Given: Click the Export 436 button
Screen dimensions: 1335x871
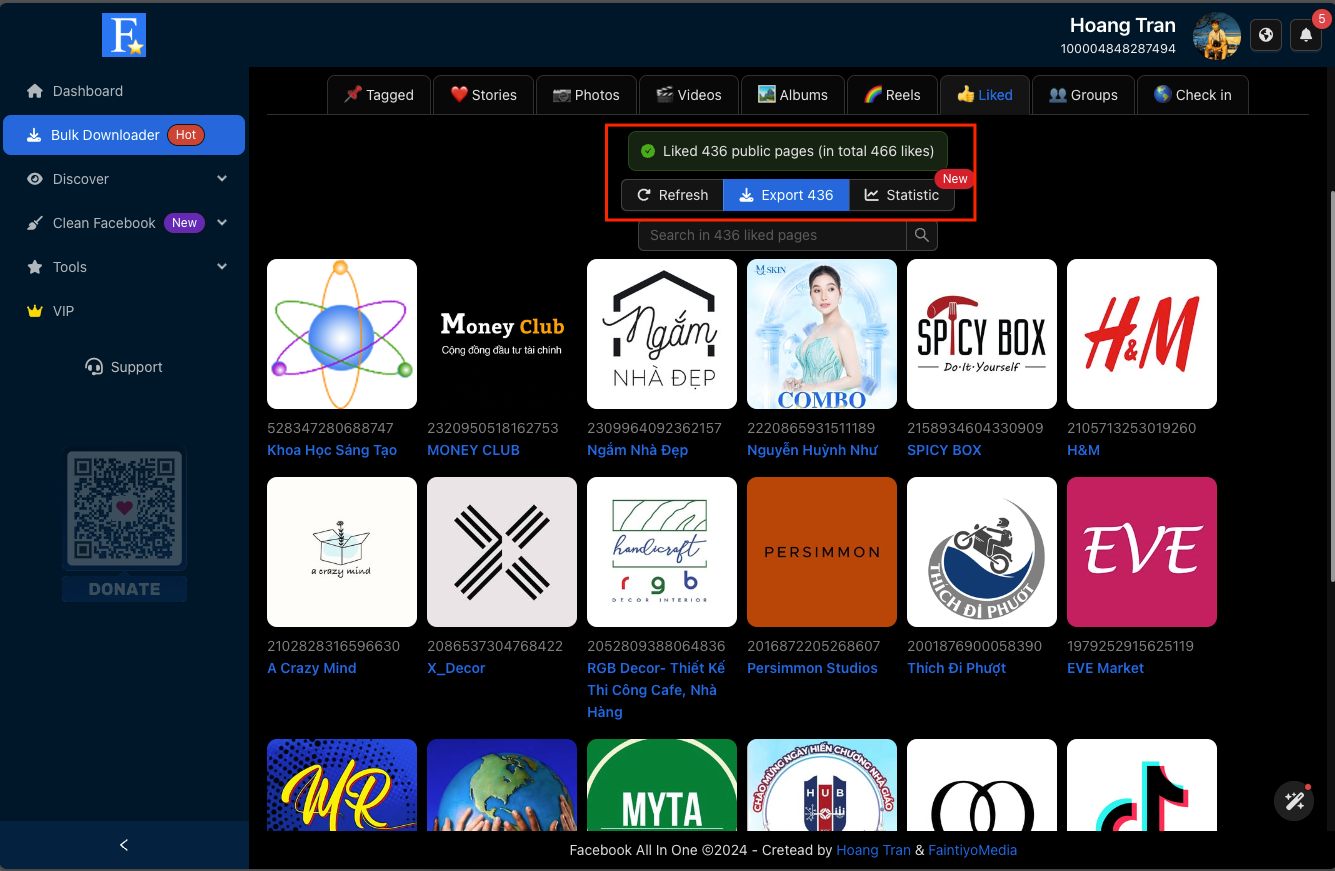Looking at the screenshot, I should tap(786, 195).
